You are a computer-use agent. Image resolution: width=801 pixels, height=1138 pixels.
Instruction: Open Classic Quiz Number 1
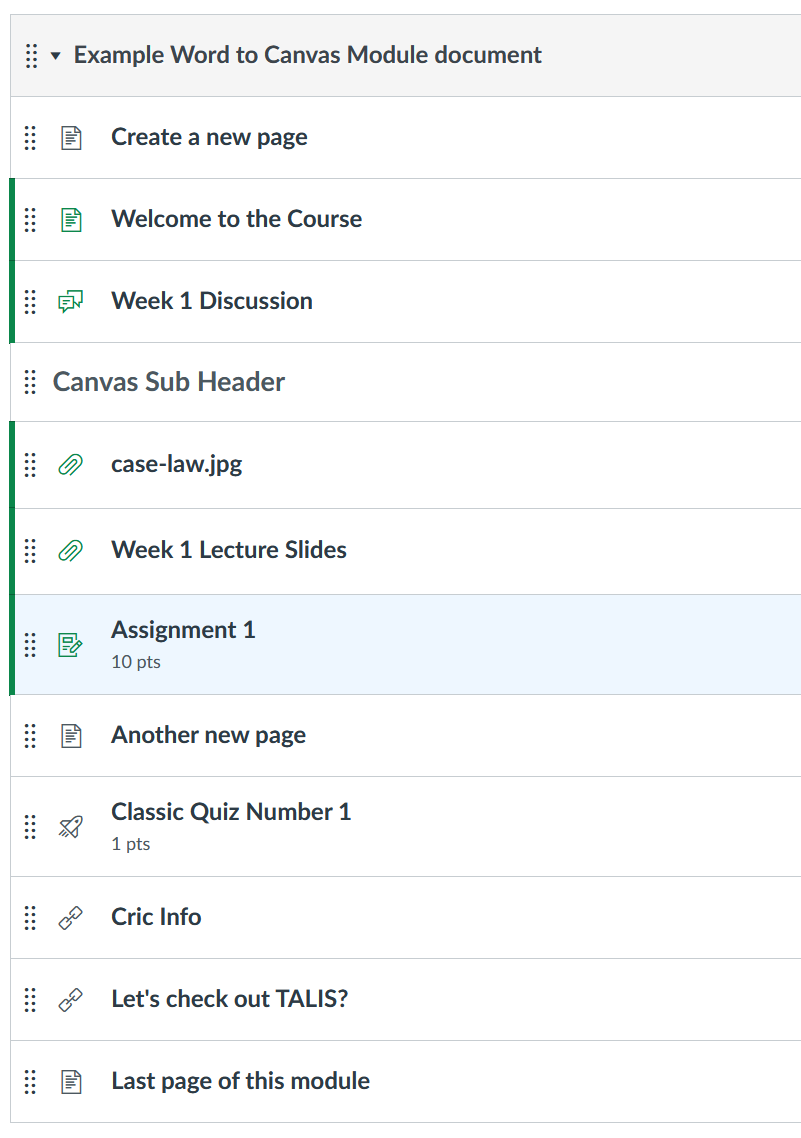(231, 812)
